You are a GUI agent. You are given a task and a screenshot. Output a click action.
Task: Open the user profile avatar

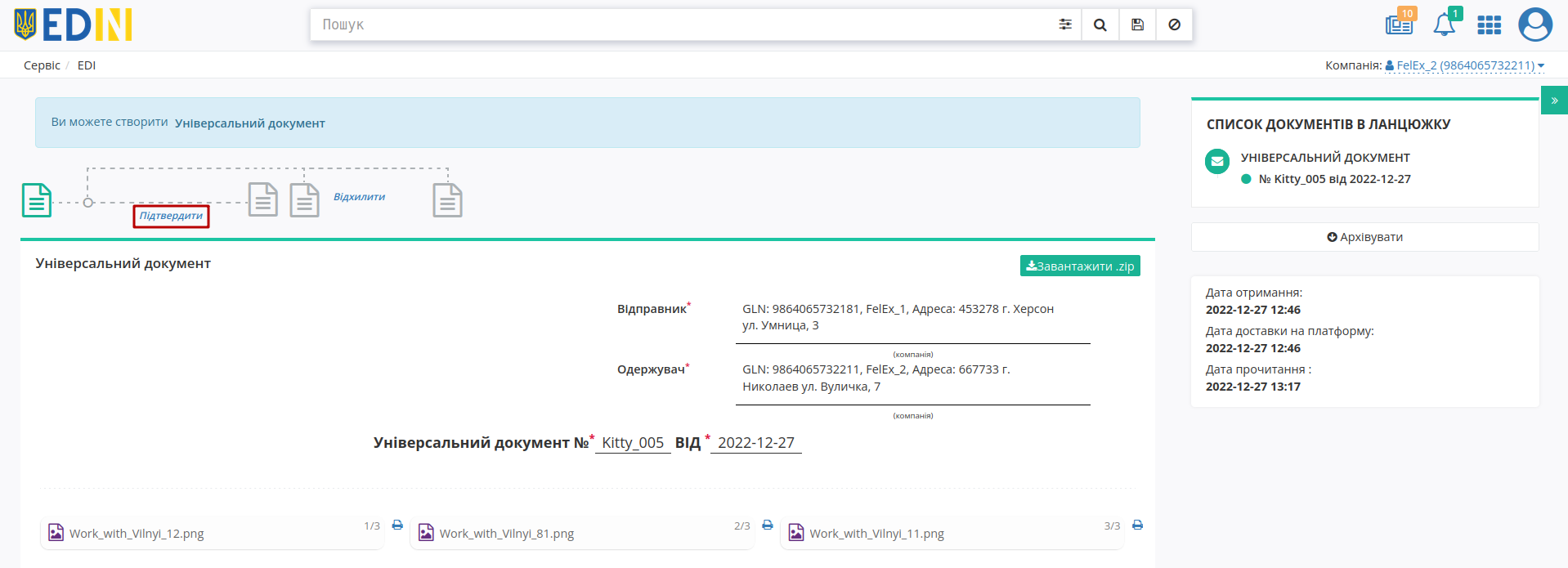click(1535, 25)
